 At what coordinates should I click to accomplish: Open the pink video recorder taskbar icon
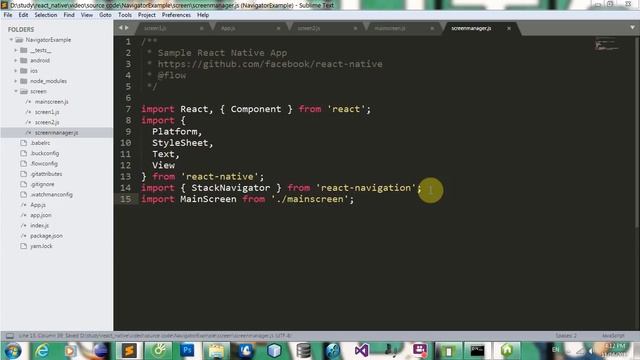419,351
